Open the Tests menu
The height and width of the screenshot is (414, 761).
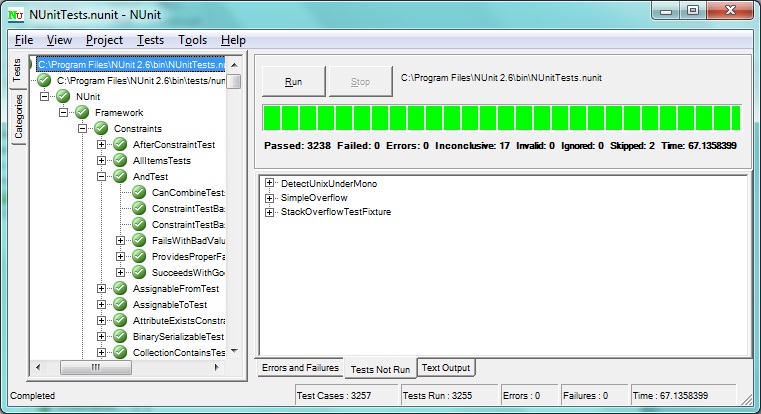151,40
